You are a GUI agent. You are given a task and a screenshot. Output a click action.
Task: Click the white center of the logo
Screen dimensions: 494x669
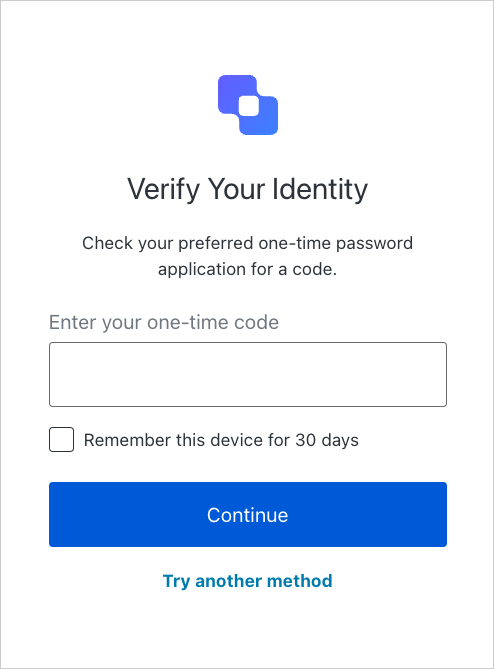point(249,106)
